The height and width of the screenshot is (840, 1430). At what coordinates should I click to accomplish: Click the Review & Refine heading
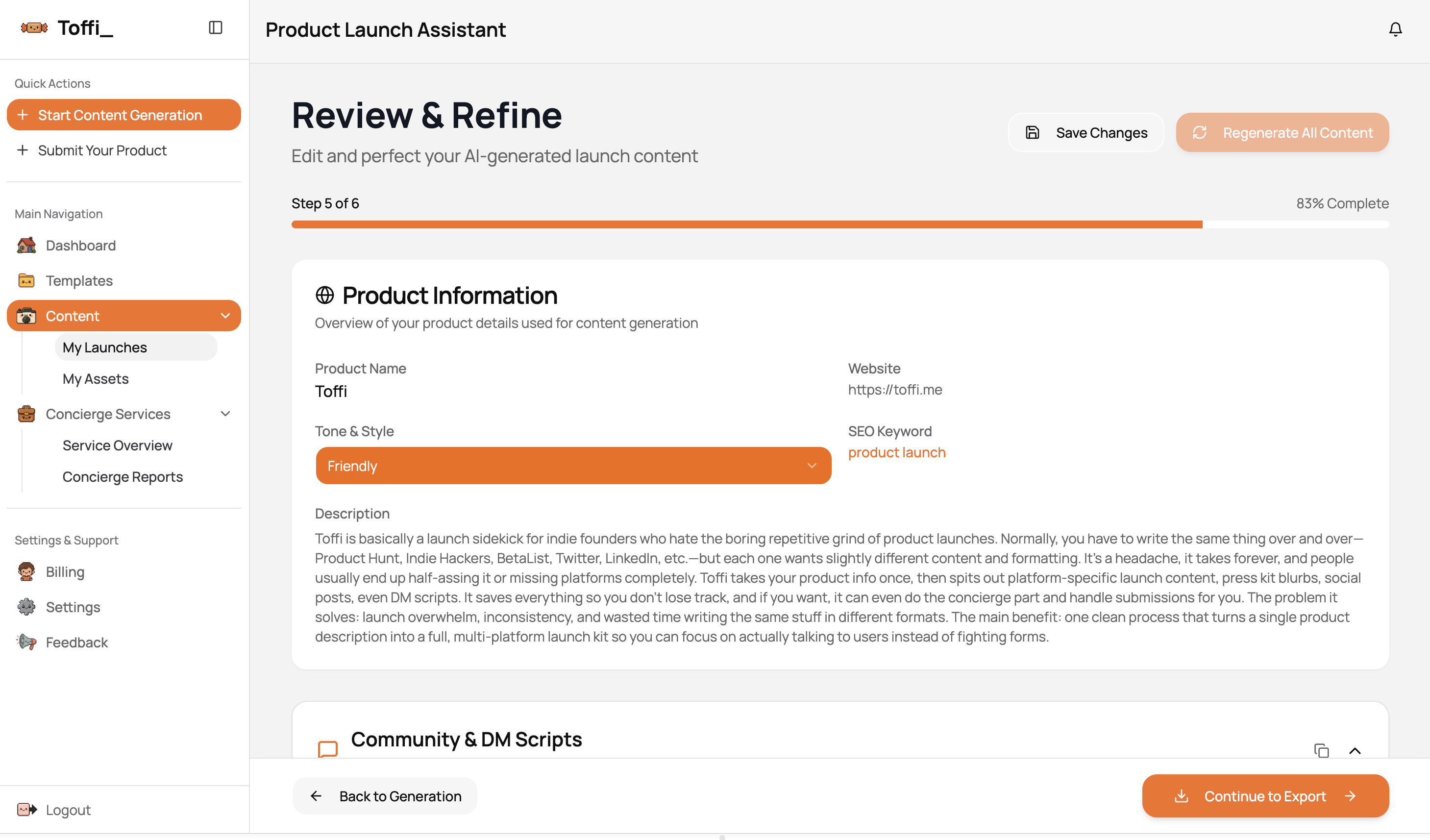427,115
